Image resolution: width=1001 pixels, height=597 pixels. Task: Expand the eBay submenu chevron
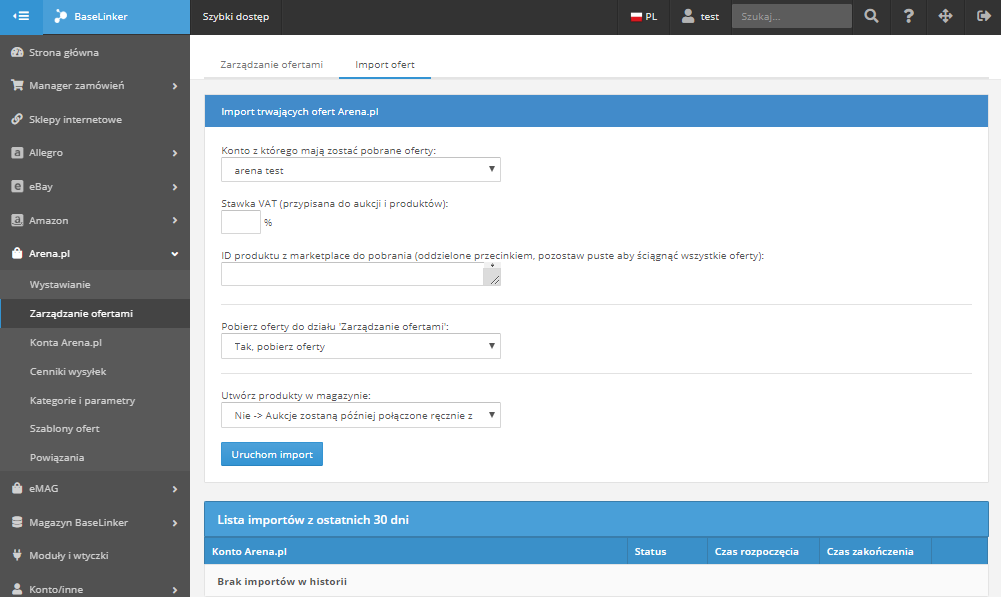pos(174,187)
